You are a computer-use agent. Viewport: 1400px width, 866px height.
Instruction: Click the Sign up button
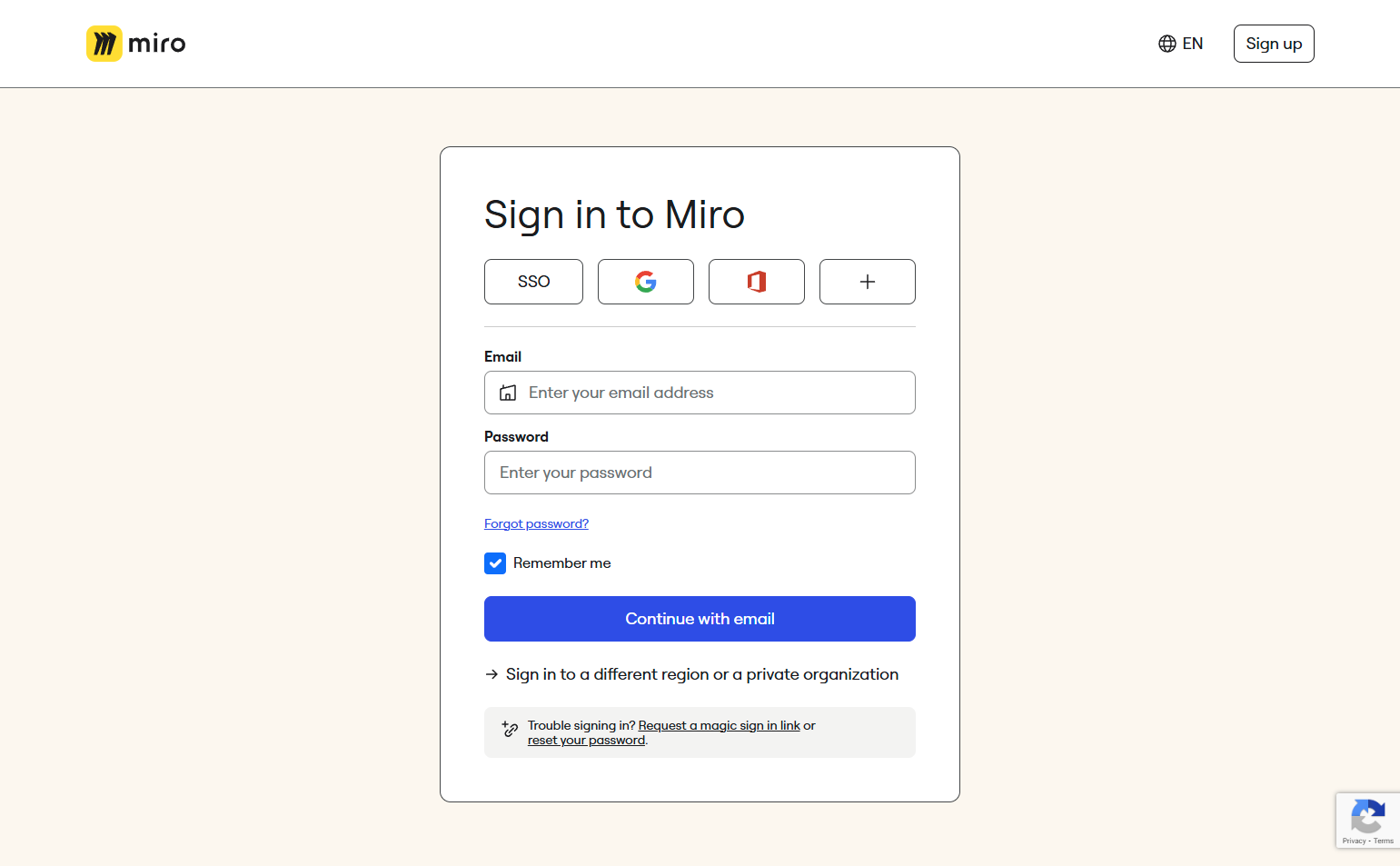(x=1273, y=43)
